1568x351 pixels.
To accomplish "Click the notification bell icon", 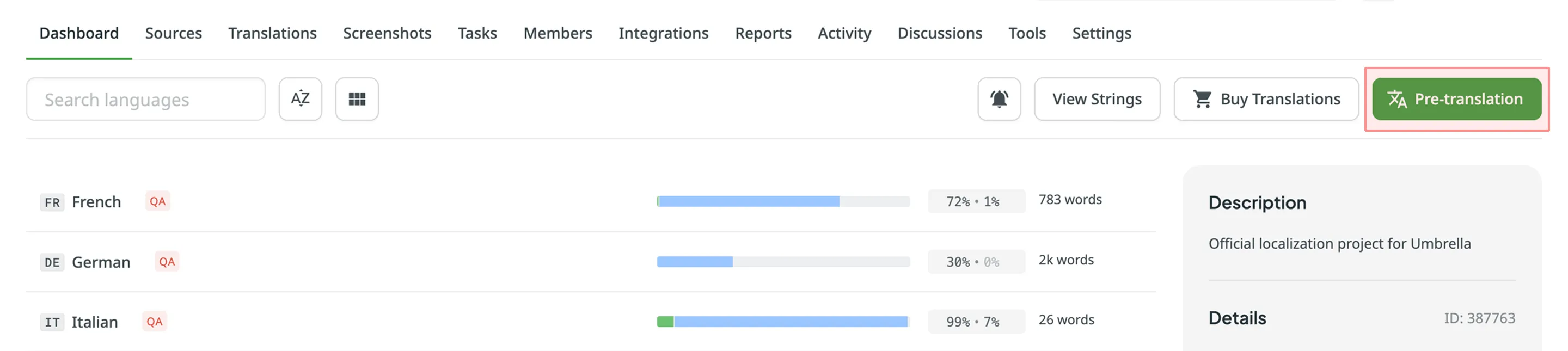I will 999,99.
